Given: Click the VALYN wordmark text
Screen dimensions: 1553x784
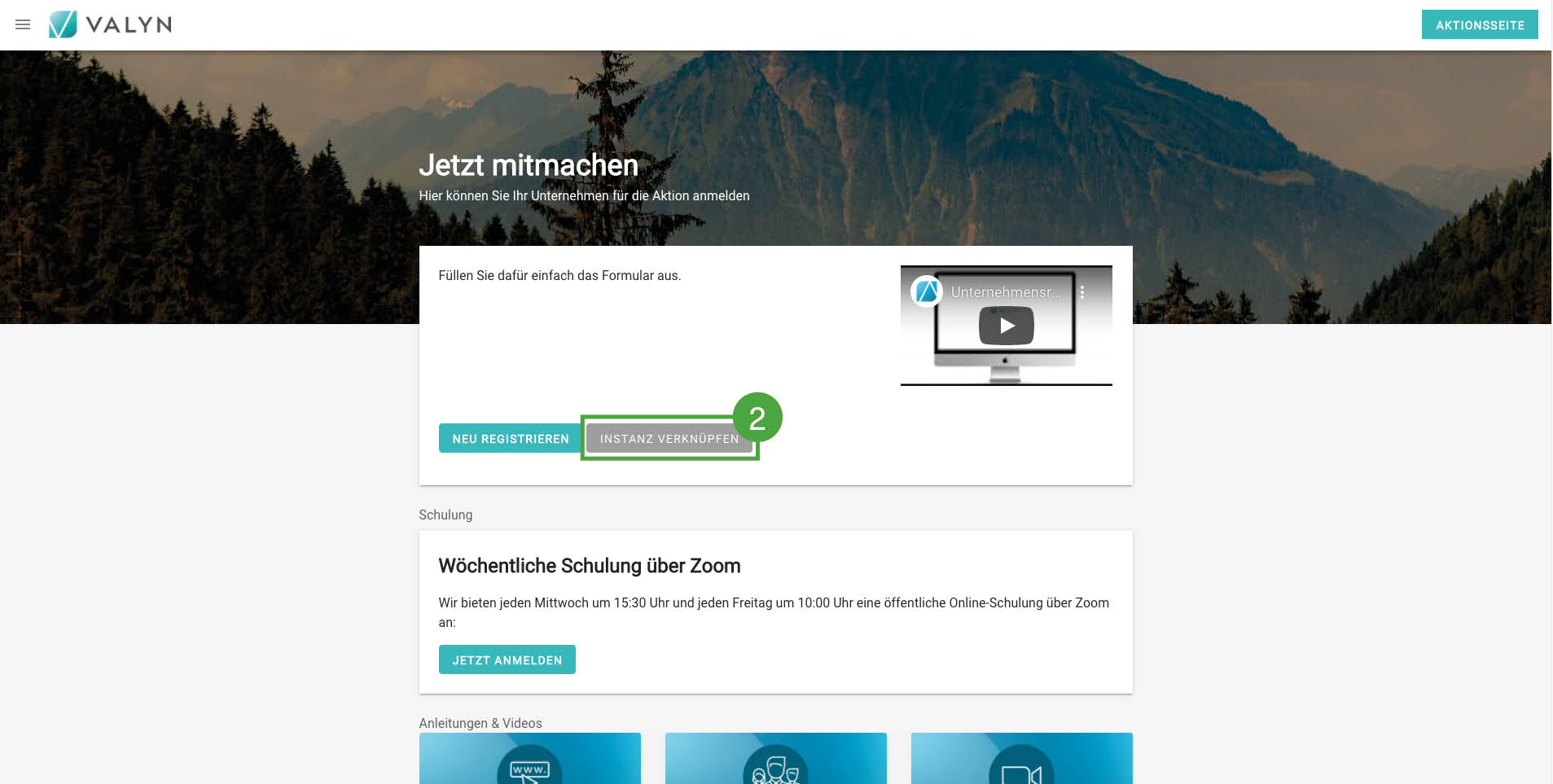Looking at the screenshot, I should 129,25.
